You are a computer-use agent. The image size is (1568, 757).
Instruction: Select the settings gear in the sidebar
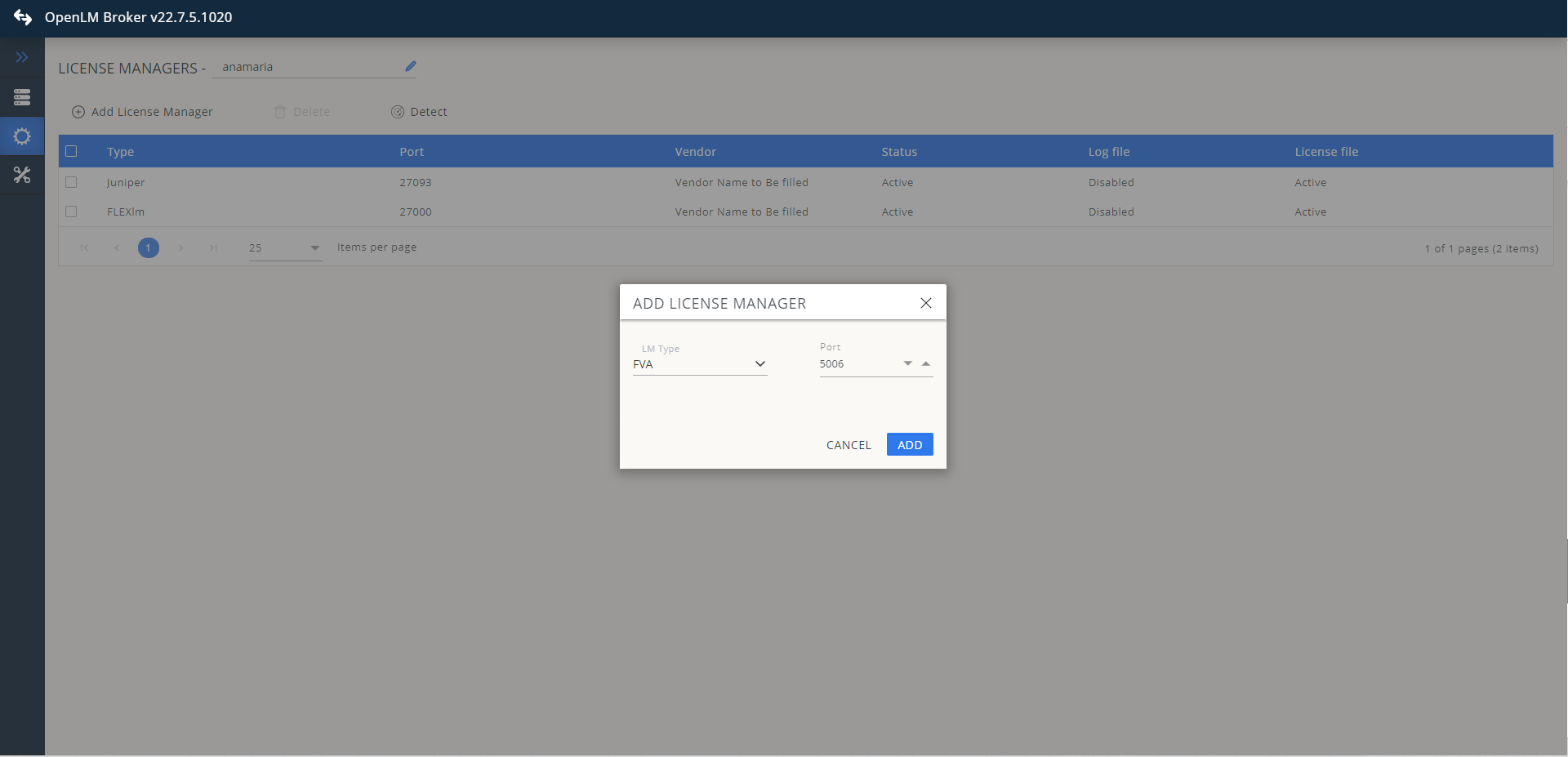[x=22, y=136]
